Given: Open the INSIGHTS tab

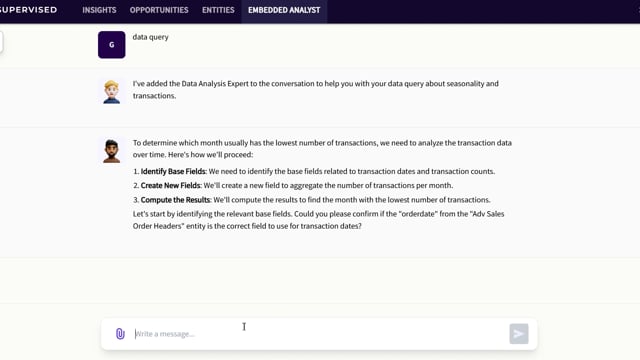Looking at the screenshot, I should click(x=99, y=10).
